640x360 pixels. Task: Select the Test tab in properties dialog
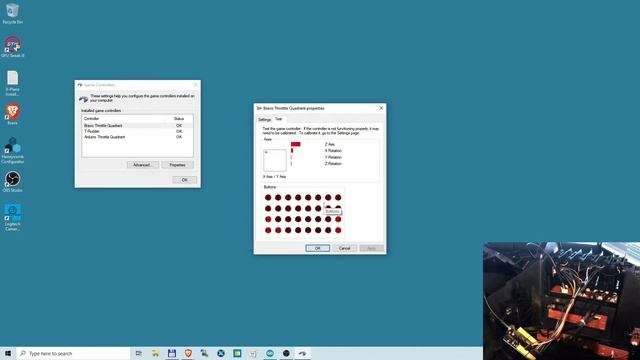tap(278, 119)
